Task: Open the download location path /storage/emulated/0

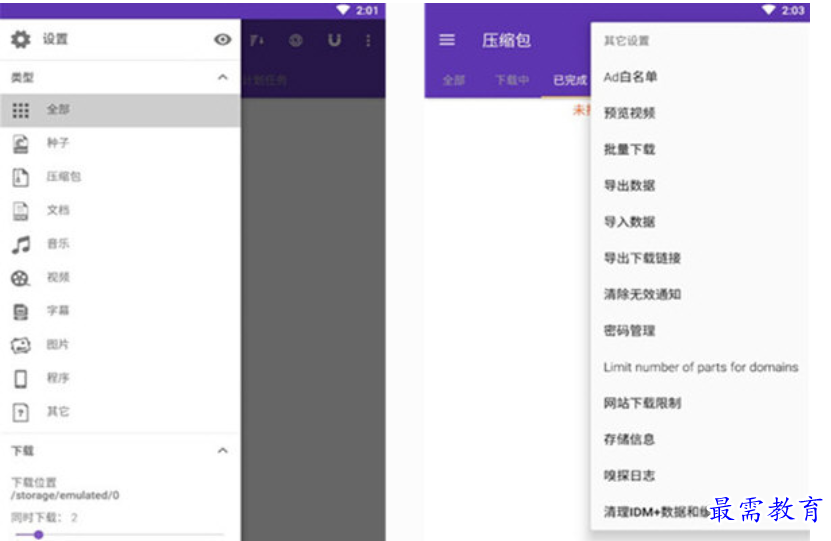Action: (x=65, y=495)
